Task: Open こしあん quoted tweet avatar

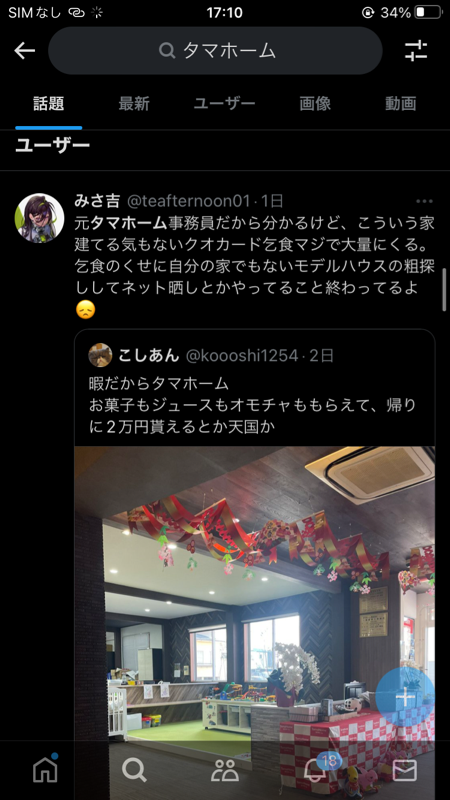Action: click(100, 355)
